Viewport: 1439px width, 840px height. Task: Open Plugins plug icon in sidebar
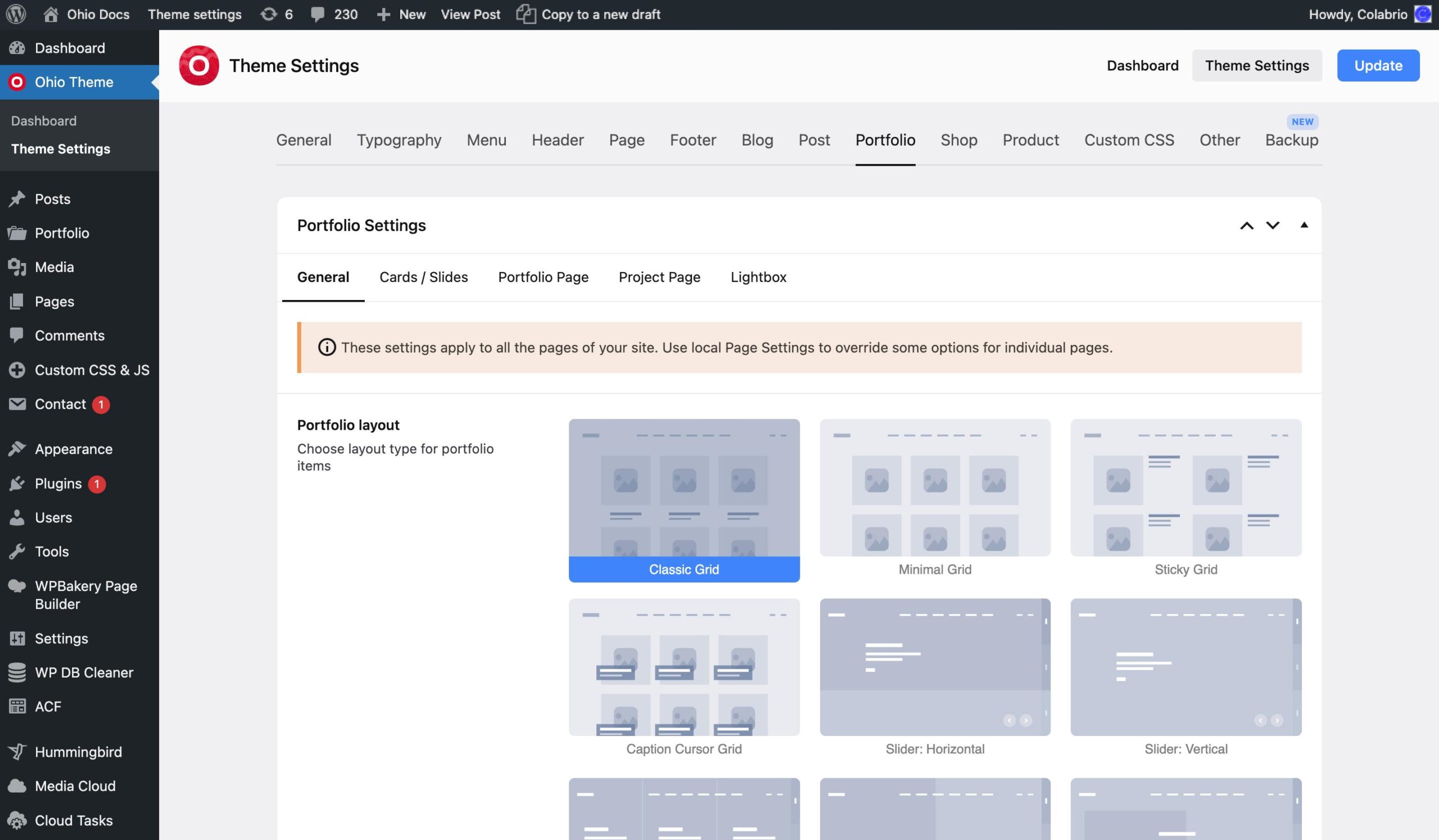[17, 483]
